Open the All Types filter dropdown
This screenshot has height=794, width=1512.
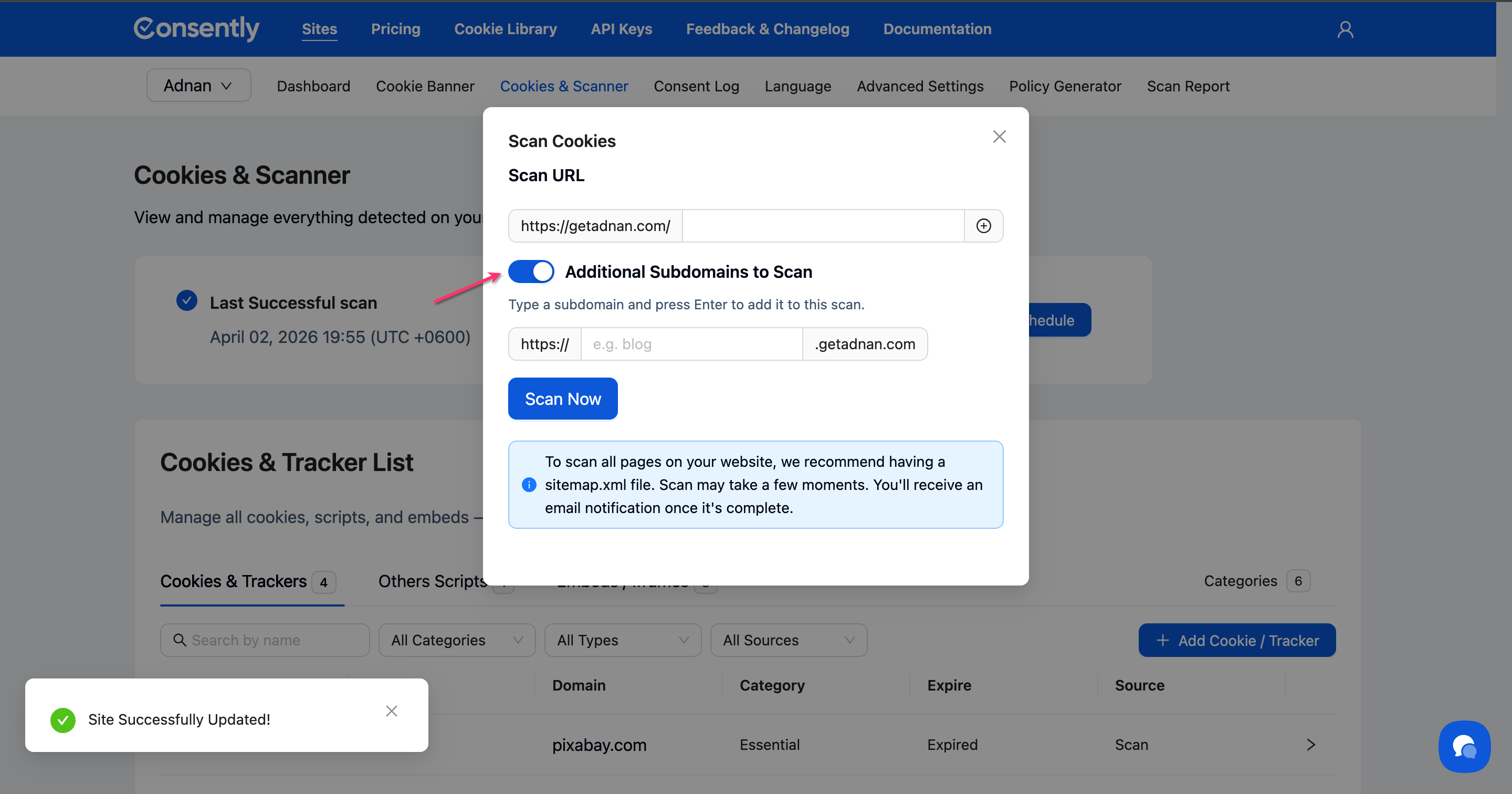[x=622, y=640]
